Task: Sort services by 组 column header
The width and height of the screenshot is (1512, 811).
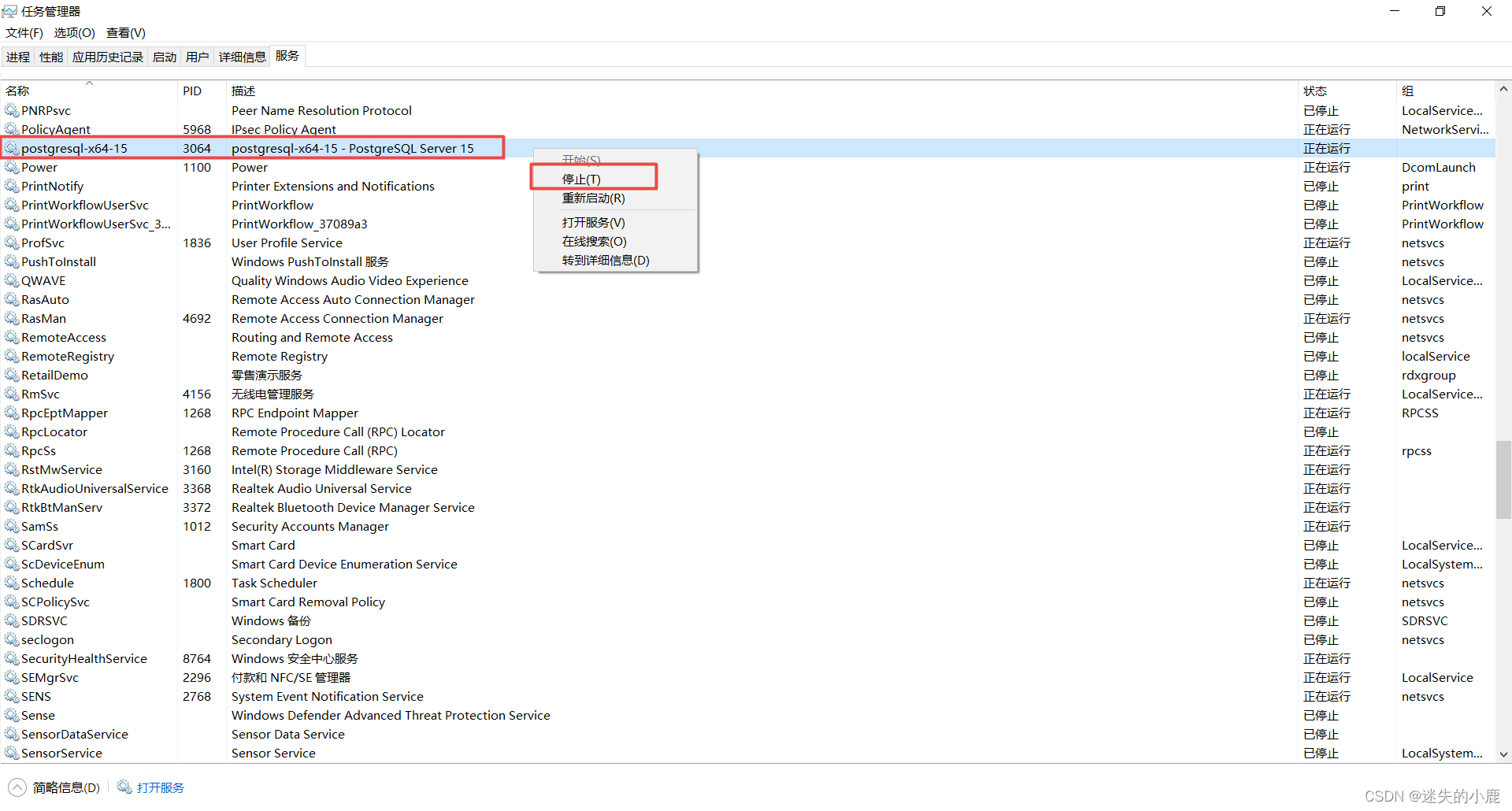Action: pyautogui.click(x=1445, y=91)
